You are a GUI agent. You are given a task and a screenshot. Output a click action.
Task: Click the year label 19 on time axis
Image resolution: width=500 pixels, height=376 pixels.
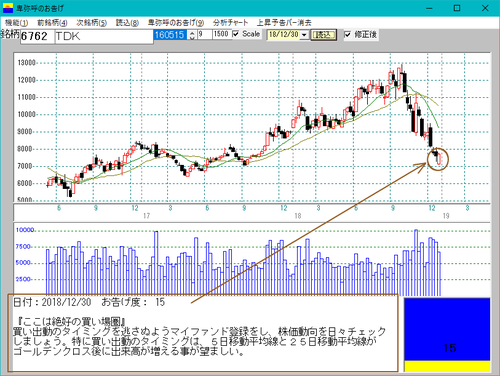446,216
